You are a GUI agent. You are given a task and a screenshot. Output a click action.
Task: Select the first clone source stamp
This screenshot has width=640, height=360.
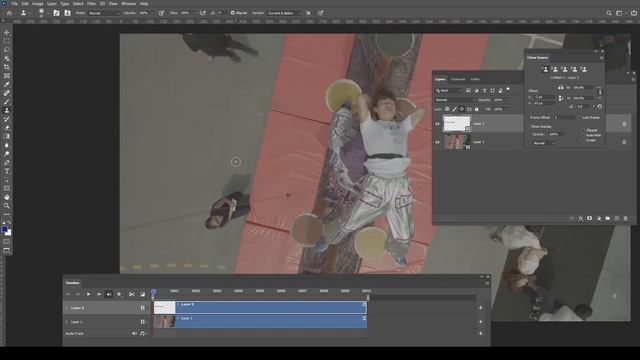(x=546, y=69)
